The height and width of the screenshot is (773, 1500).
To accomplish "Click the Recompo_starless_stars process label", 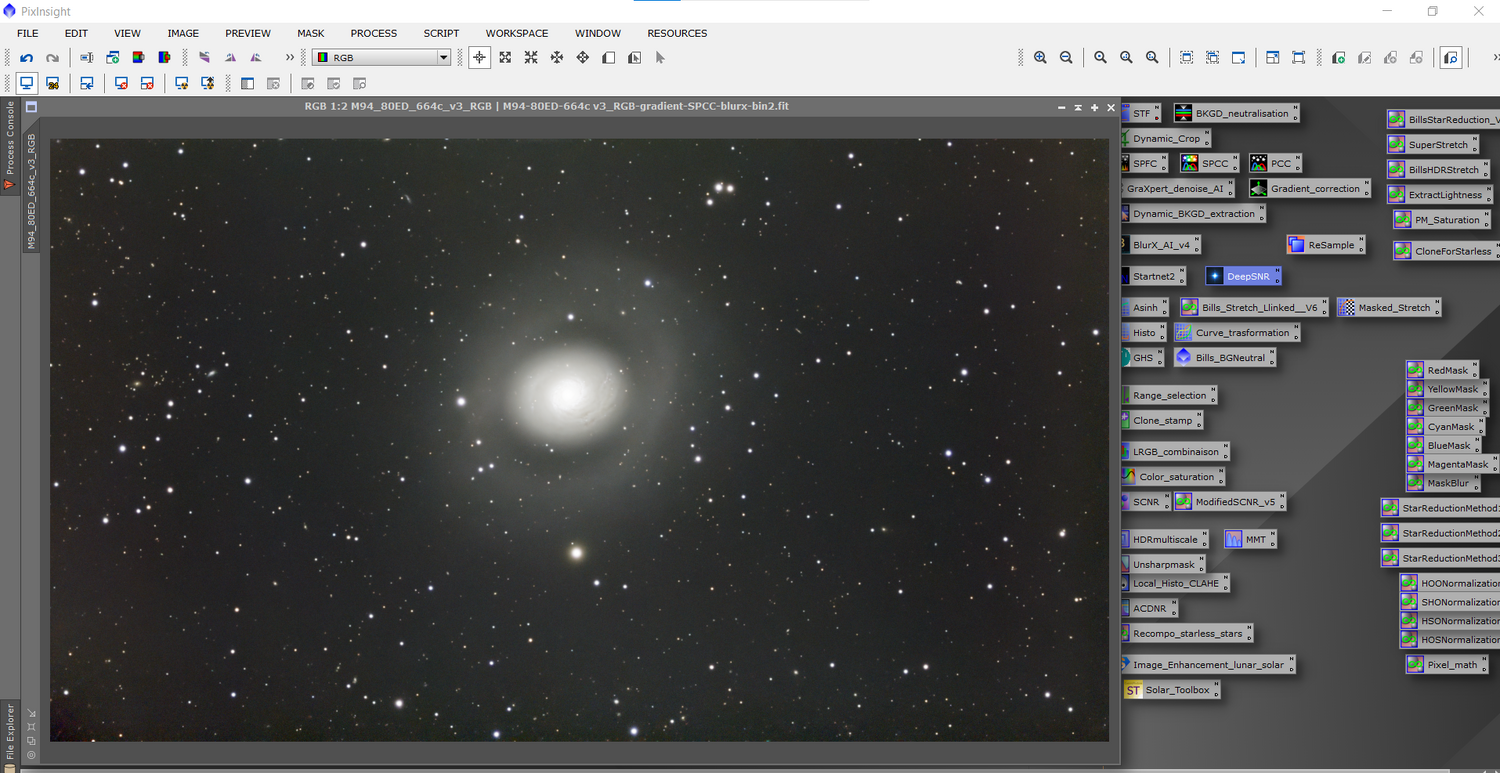I will pos(1187,633).
